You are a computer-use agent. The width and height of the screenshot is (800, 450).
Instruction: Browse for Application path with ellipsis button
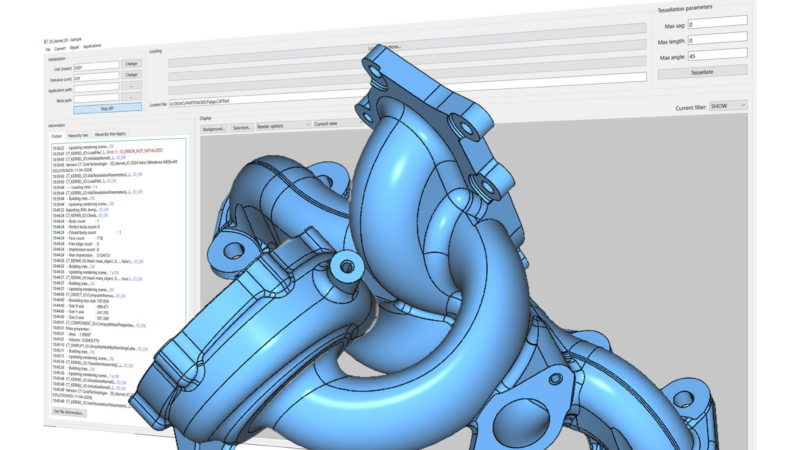click(131, 85)
